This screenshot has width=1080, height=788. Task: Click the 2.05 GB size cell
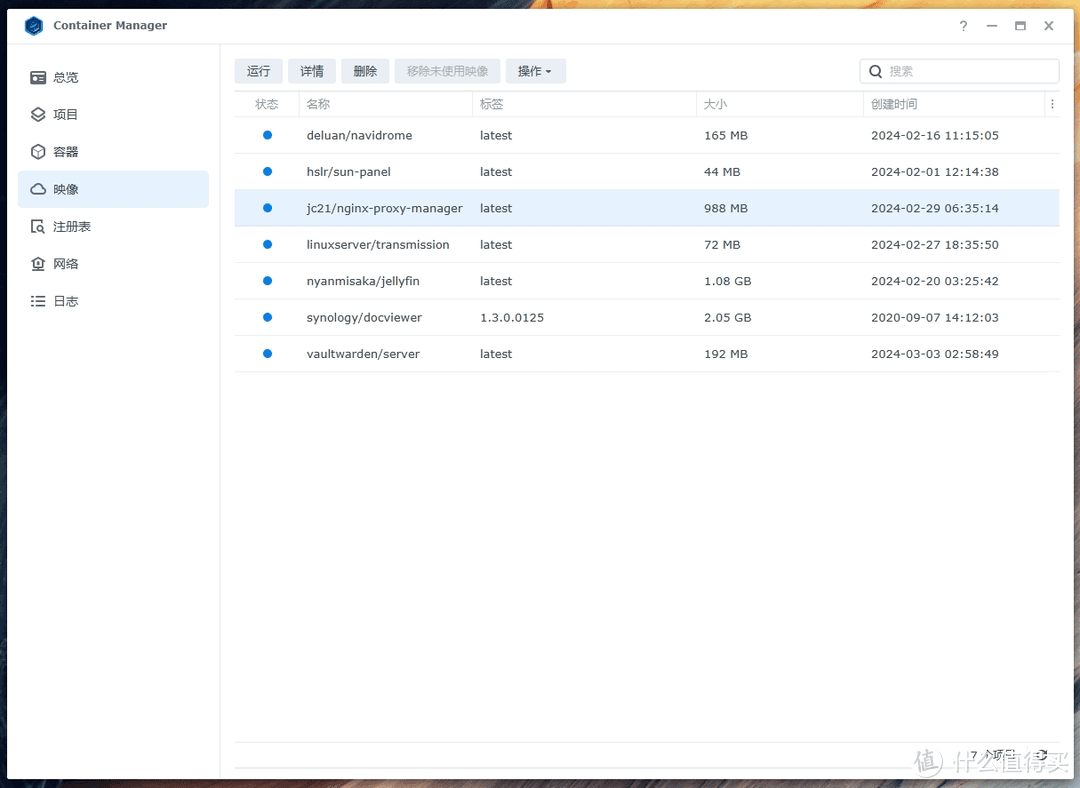727,318
